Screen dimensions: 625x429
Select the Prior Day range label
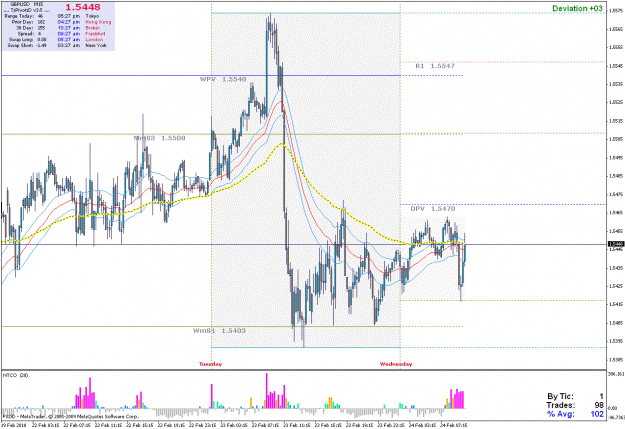click(x=25, y=22)
